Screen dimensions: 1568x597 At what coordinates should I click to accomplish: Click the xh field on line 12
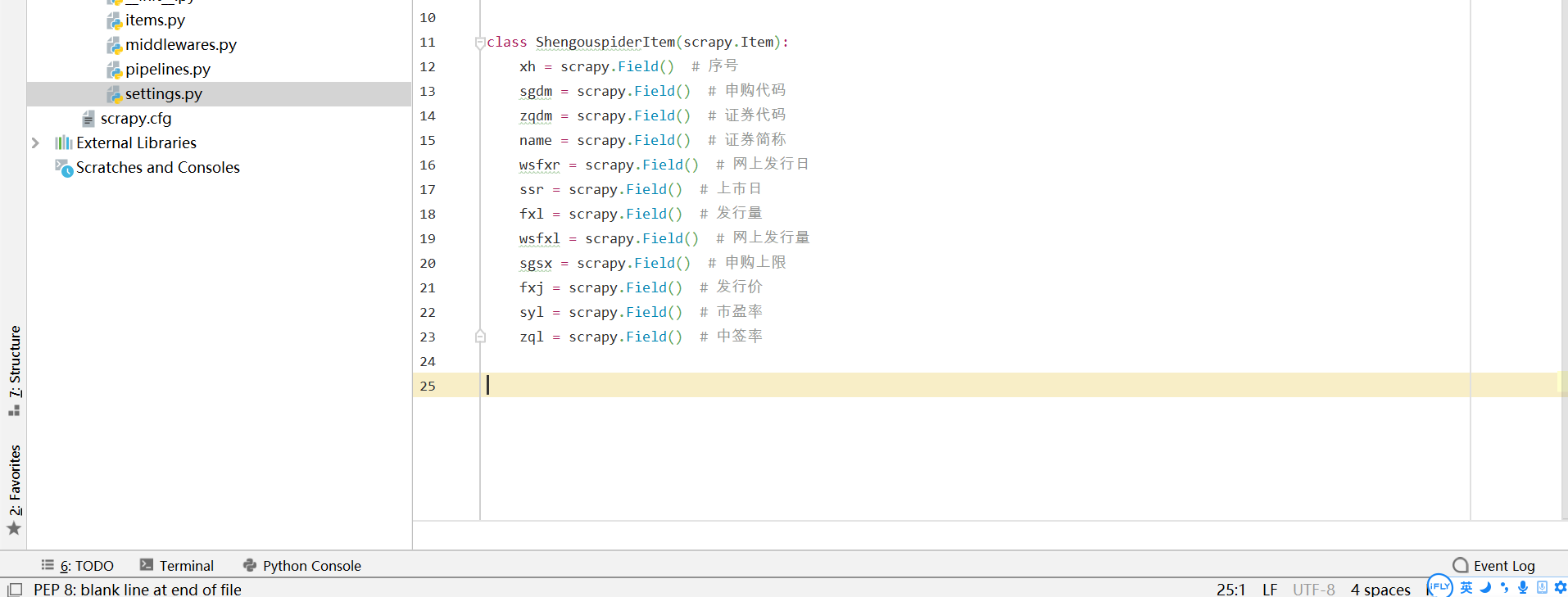point(528,66)
